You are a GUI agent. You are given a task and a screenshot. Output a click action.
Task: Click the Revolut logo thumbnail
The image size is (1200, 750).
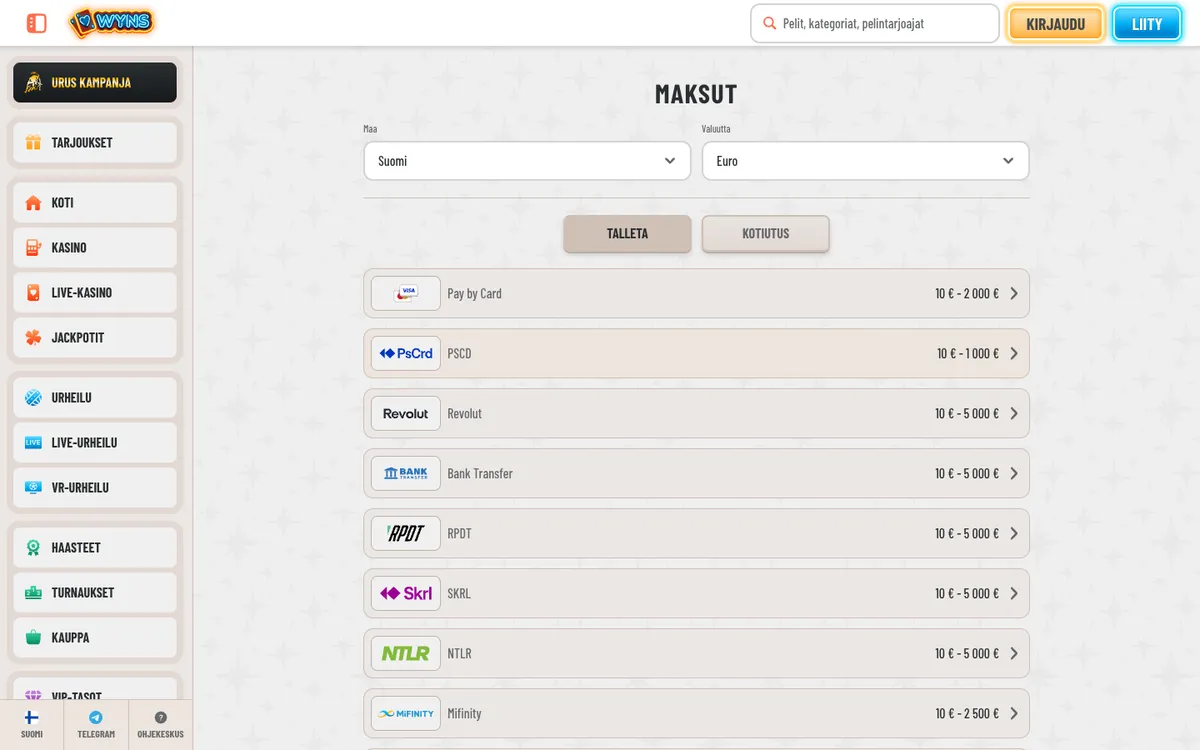coord(406,413)
